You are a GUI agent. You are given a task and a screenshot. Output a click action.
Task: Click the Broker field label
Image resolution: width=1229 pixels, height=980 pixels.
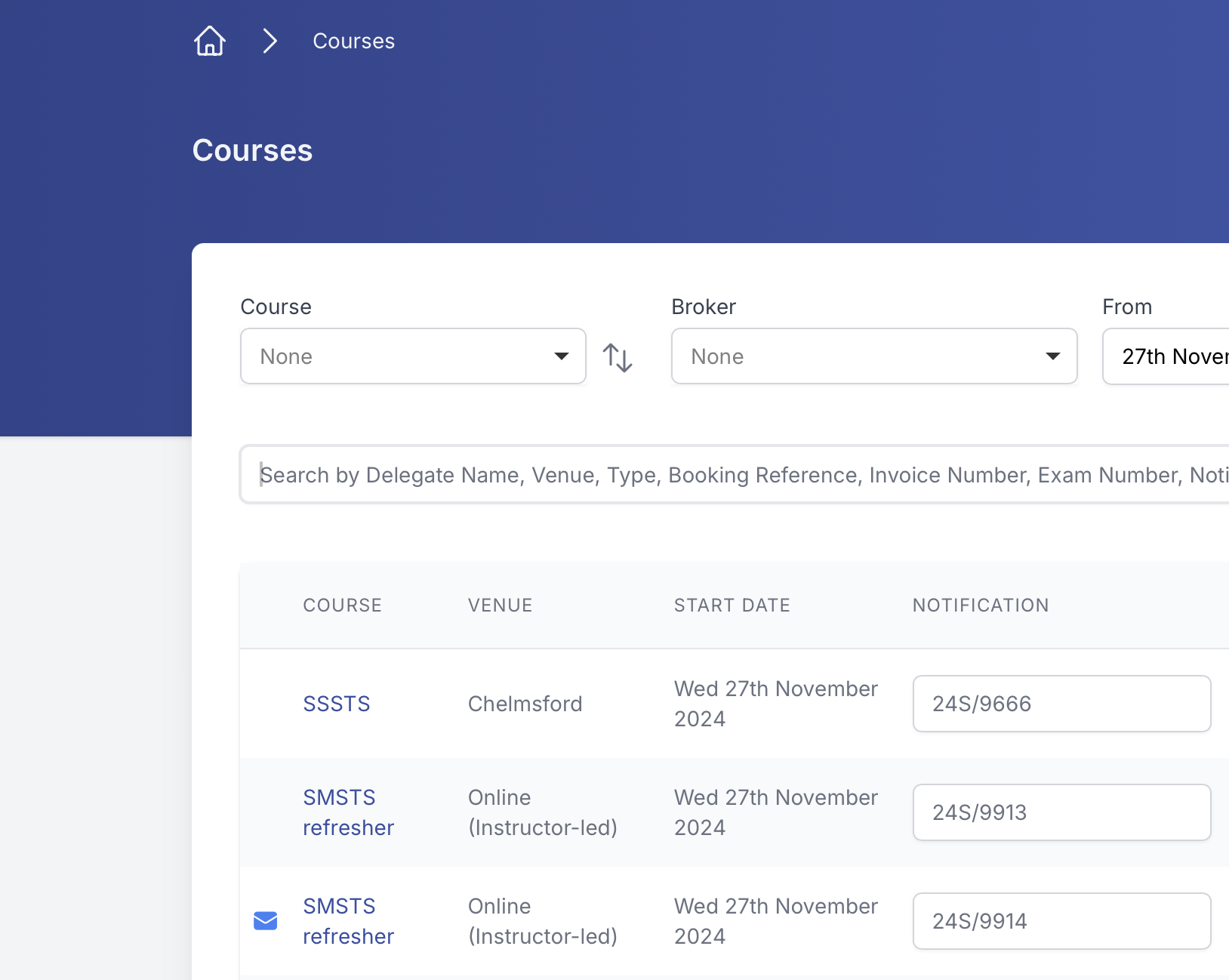click(x=704, y=307)
